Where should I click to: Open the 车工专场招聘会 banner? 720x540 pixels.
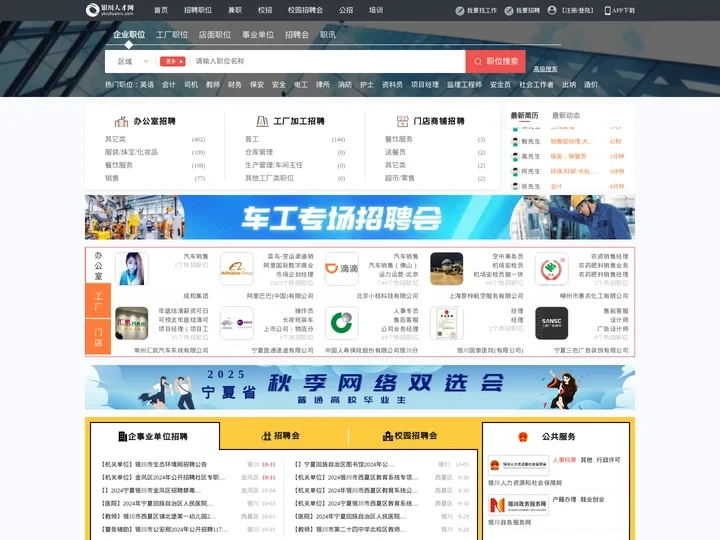point(359,217)
